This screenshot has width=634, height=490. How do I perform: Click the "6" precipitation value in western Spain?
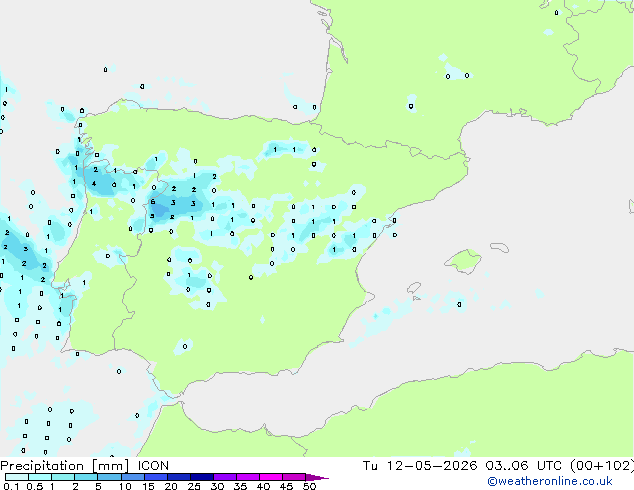[x=152, y=202]
